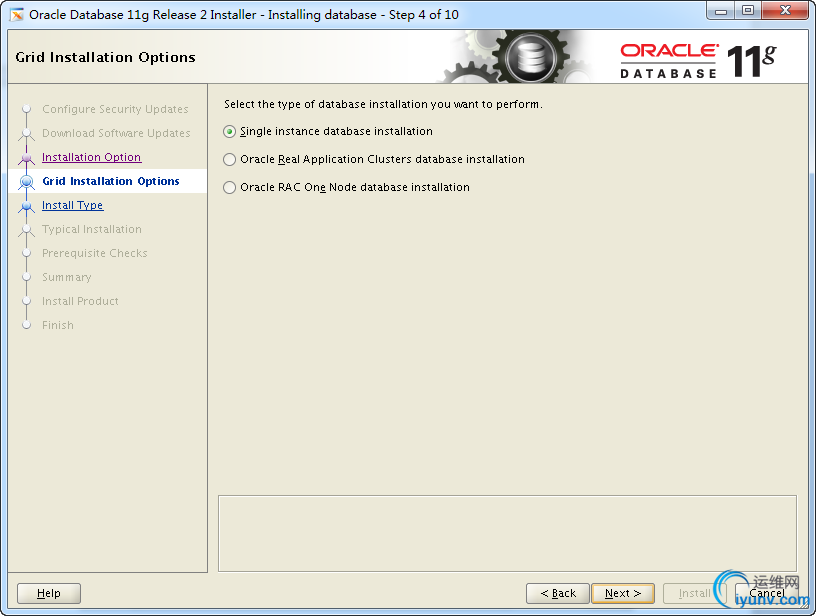Close the Oracle installer window

786,11
